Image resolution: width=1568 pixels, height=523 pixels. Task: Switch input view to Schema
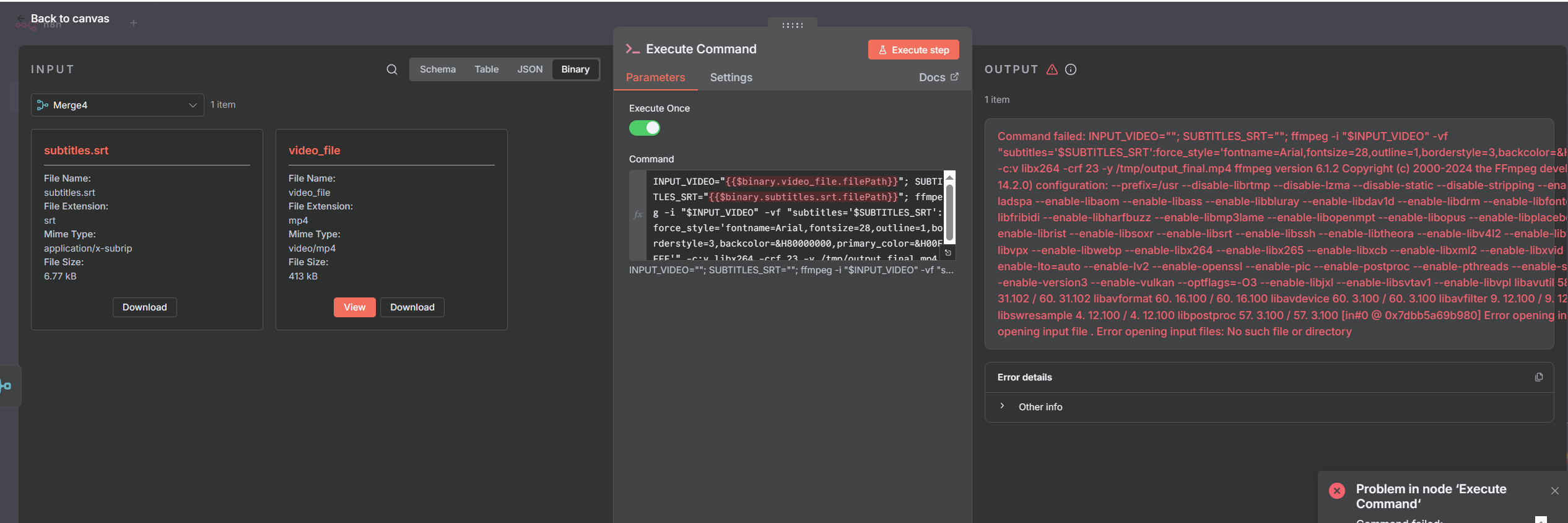point(437,69)
